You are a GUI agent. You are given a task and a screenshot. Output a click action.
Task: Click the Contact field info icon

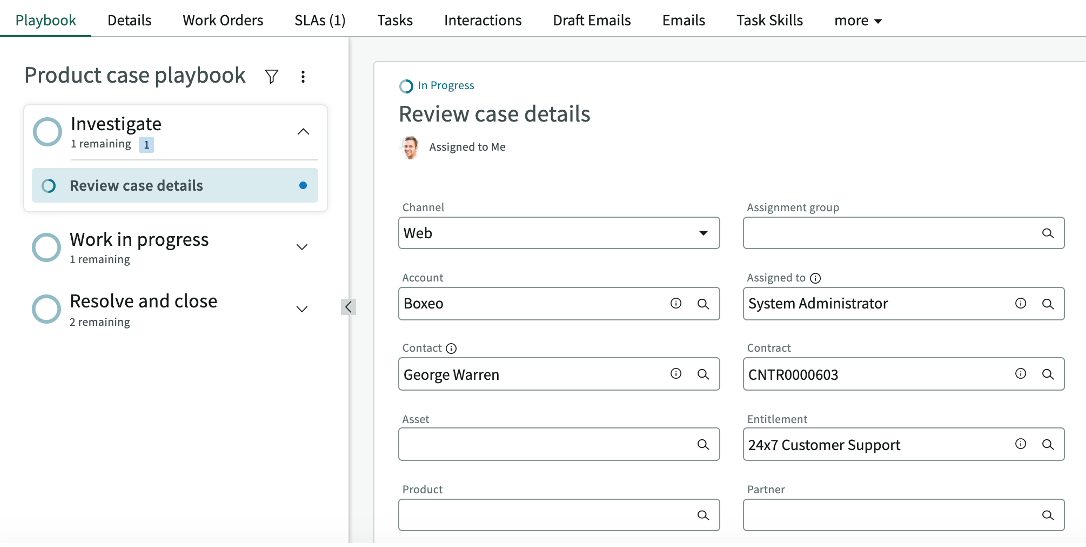coord(676,374)
